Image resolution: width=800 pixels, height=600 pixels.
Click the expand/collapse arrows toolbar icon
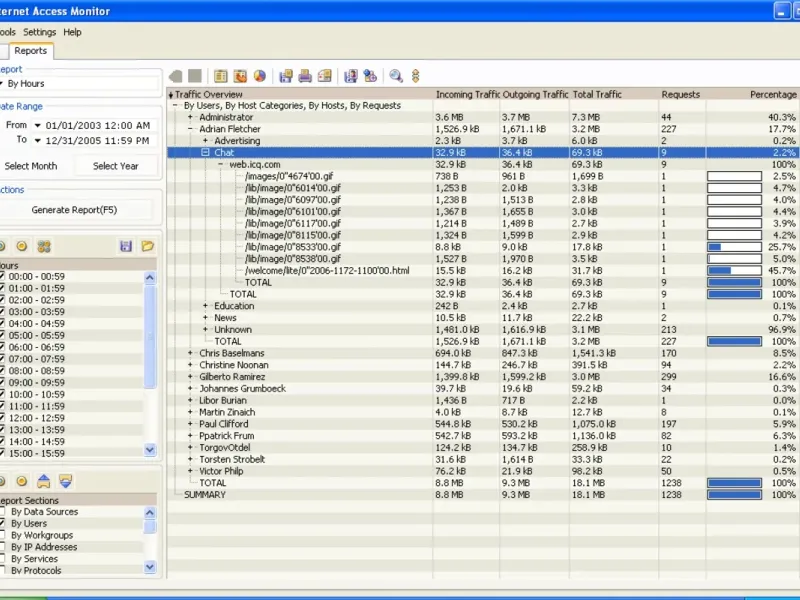415,75
